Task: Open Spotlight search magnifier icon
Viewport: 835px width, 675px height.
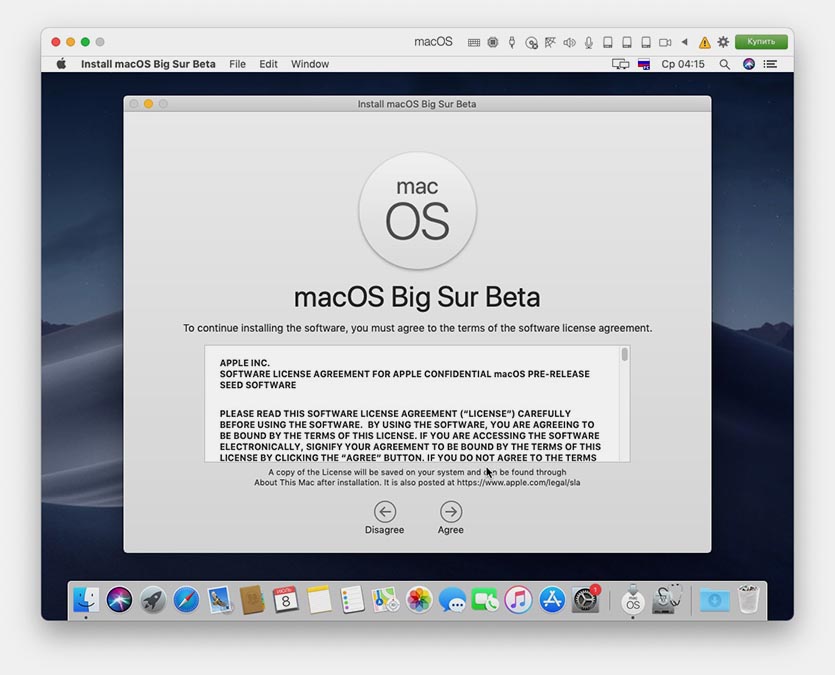Action: pos(724,64)
